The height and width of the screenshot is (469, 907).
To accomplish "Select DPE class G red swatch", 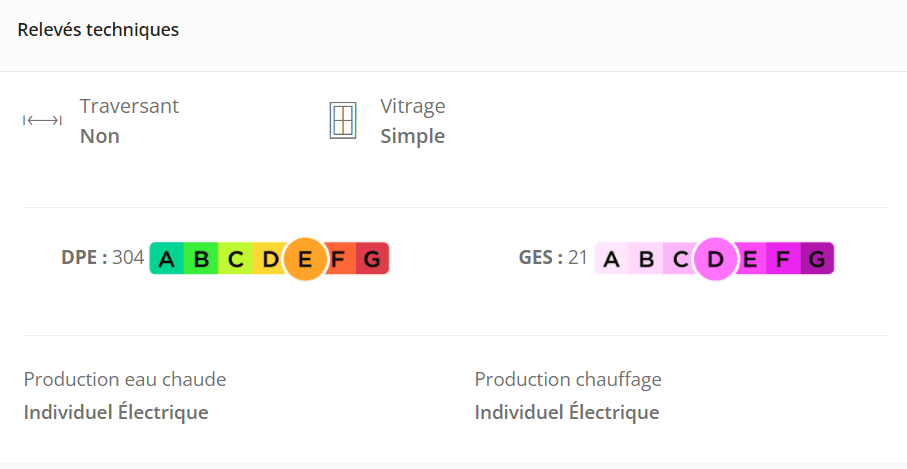I will pyautogui.click(x=372, y=260).
